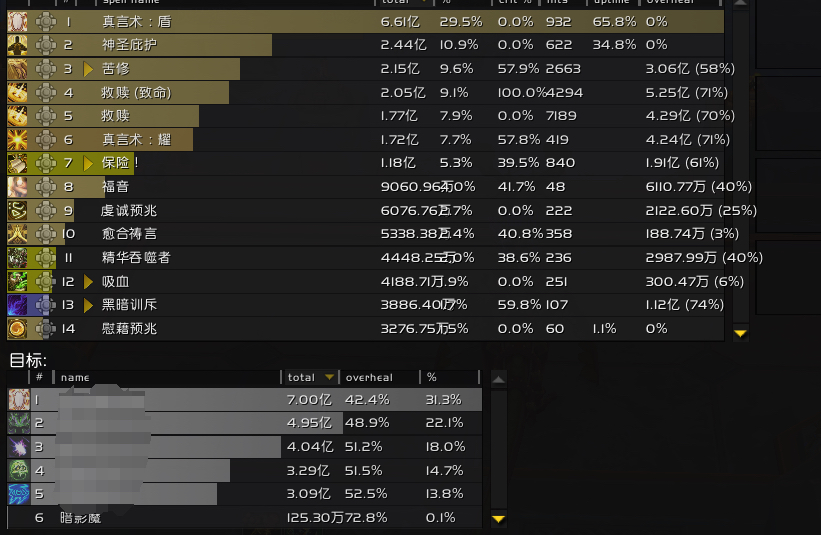
Task: Select the 虔诚预兆 spell icon
Action: coord(18,210)
